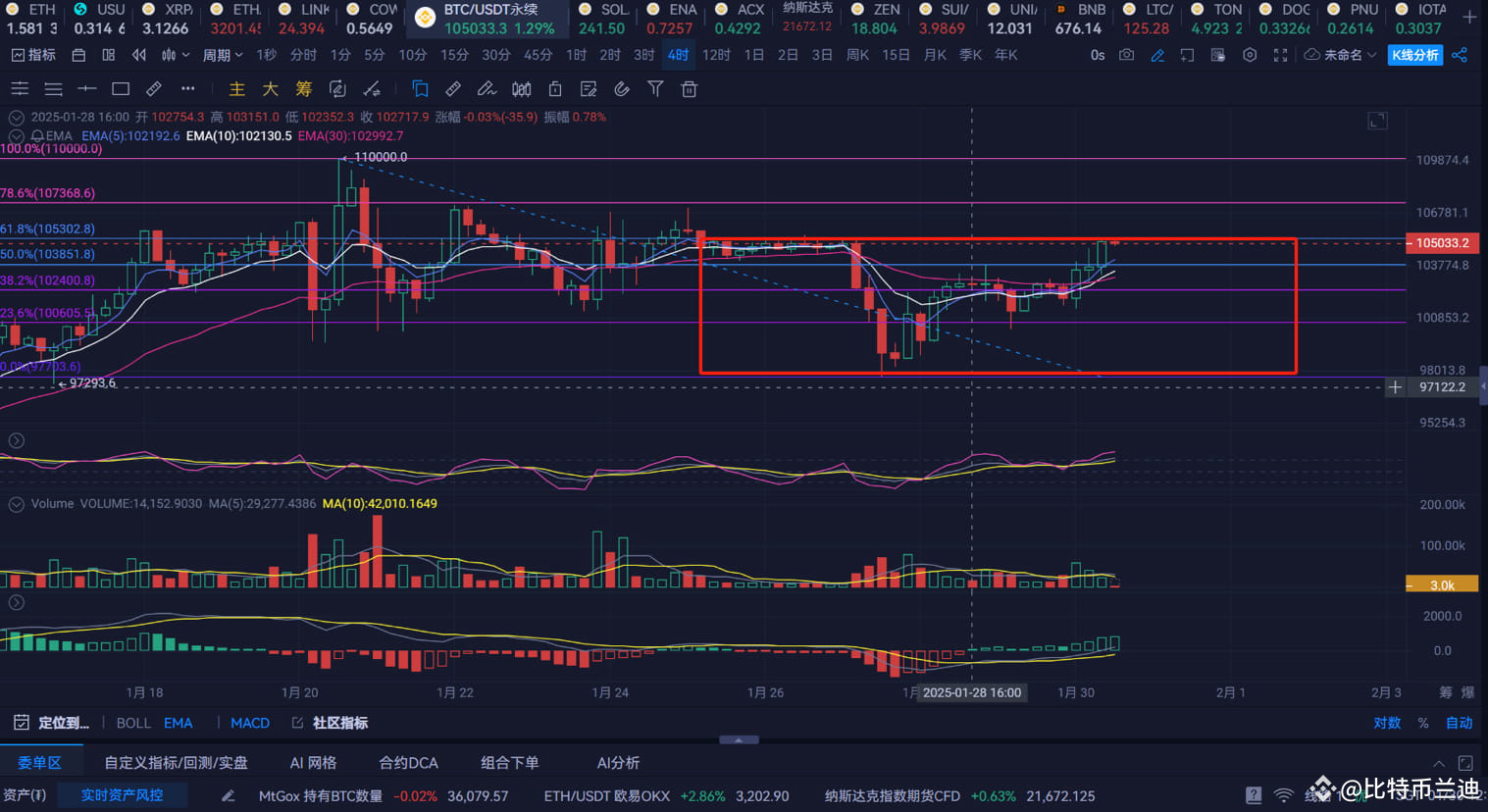
Task: Click the 主 button in drawing toolbar
Action: 236,89
